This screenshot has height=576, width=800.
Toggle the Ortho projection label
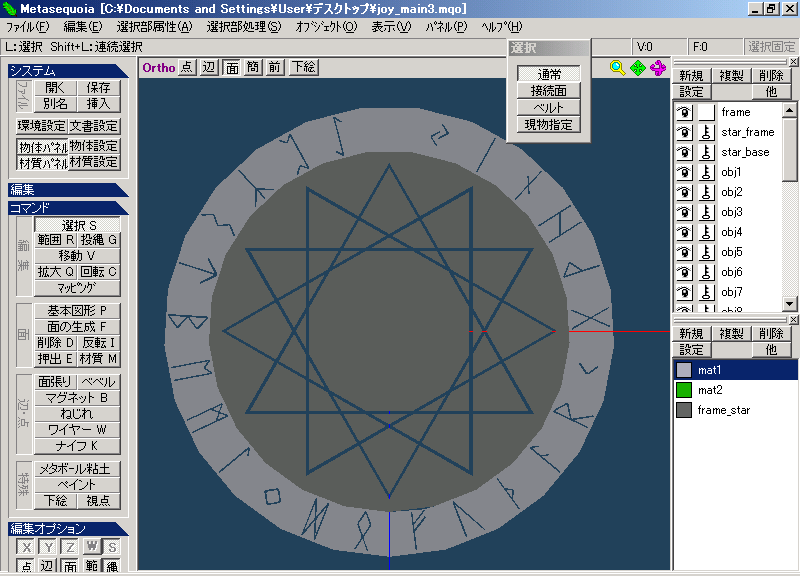[x=159, y=67]
